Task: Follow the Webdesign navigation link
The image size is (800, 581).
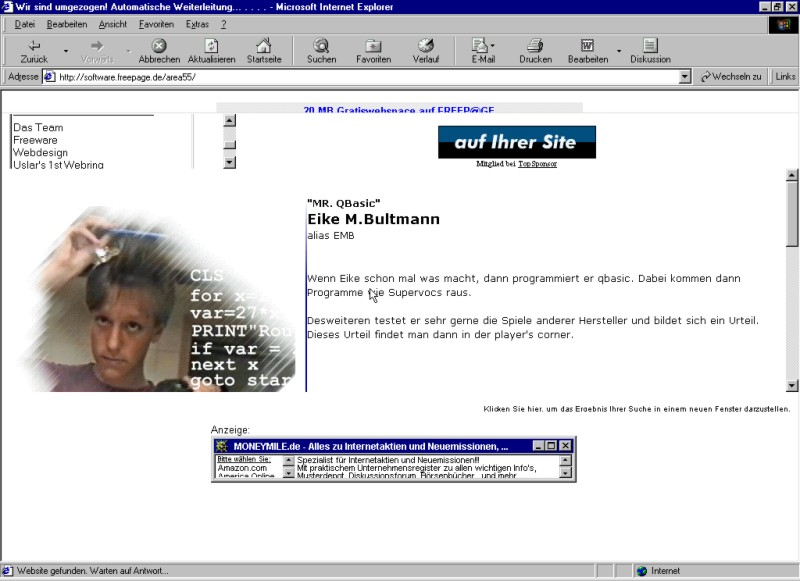Action: (x=40, y=153)
